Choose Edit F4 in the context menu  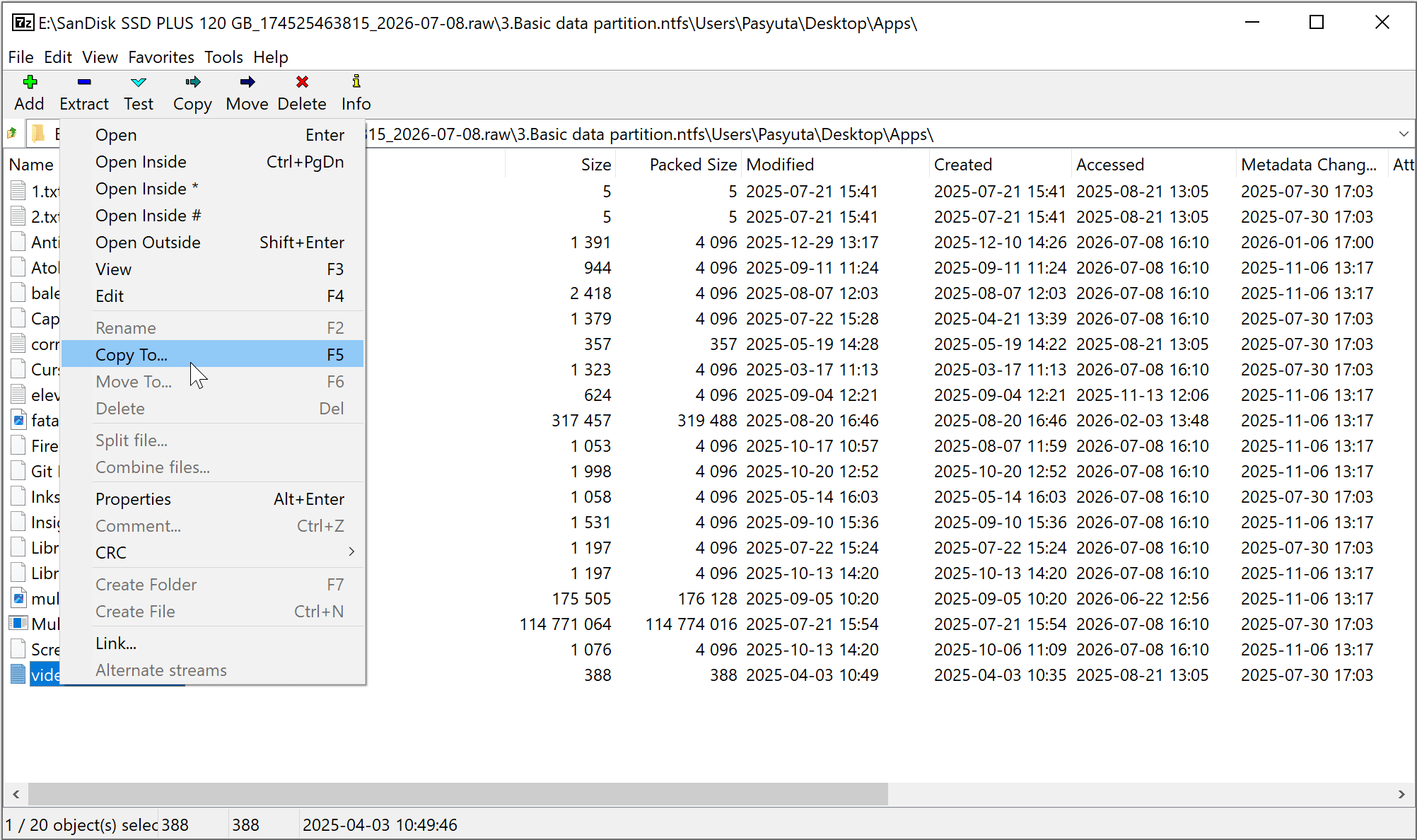click(212, 296)
